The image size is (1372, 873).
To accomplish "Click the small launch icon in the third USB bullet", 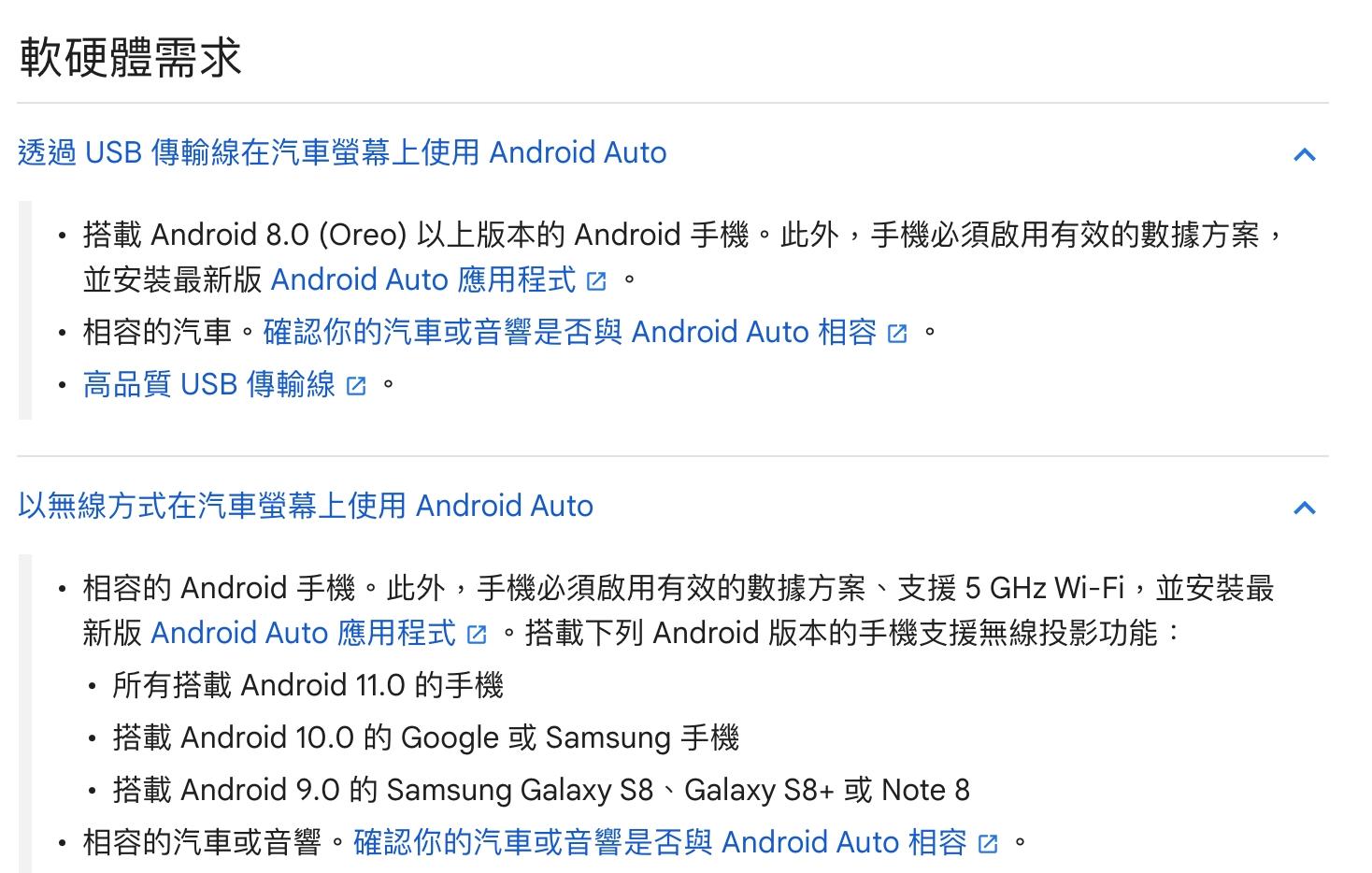I will [x=355, y=384].
